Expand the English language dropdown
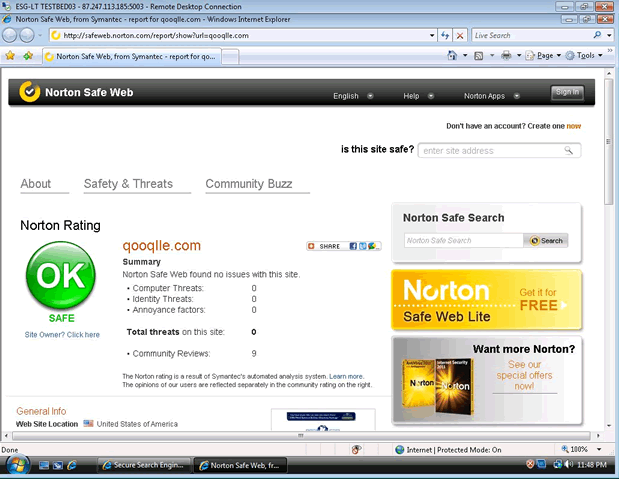Screen dimensions: 619x479 click(x=353, y=96)
